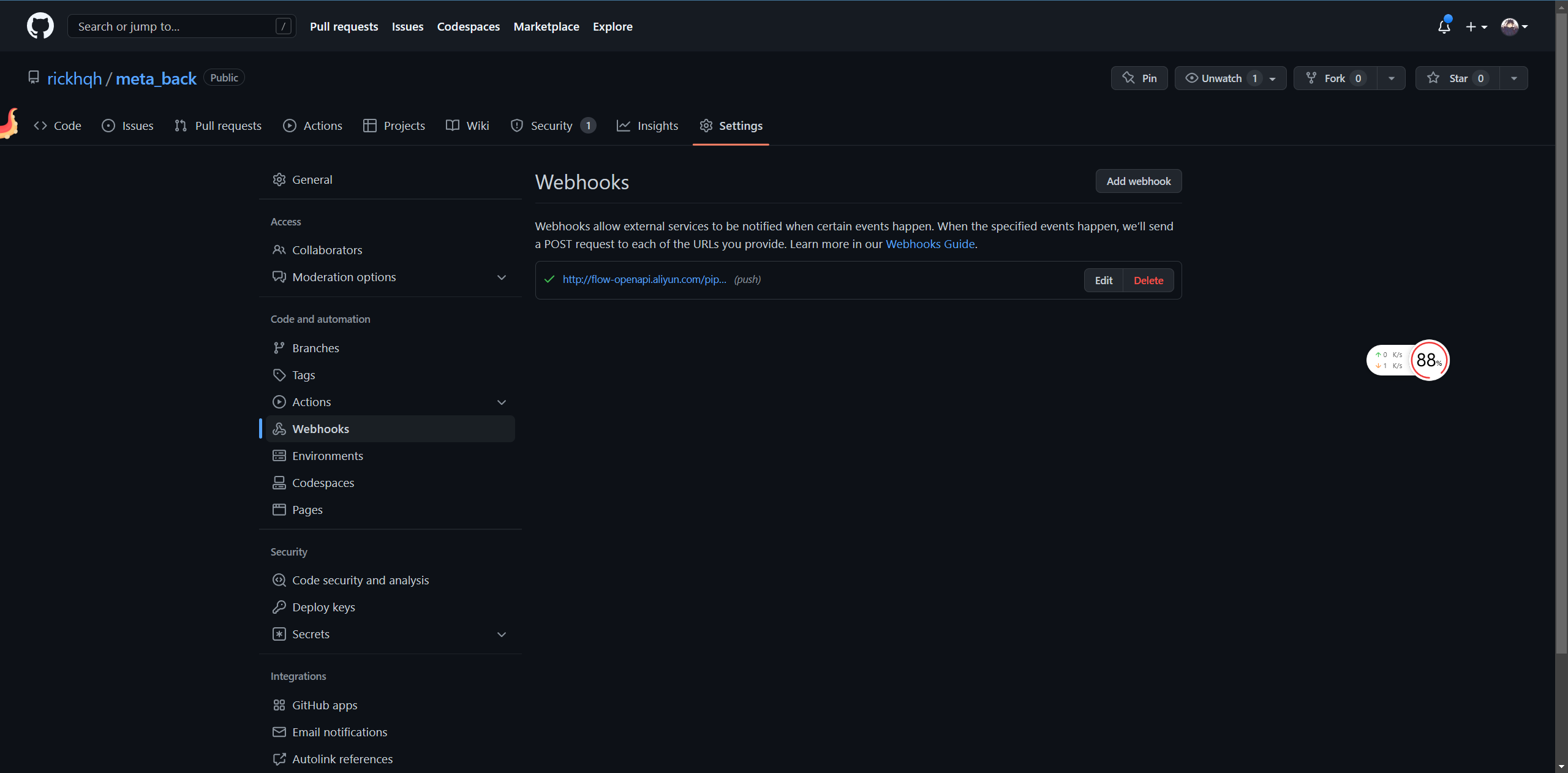Click the Secrets asterisk icon
Screen dimensions: 1568x773
[x=279, y=634]
